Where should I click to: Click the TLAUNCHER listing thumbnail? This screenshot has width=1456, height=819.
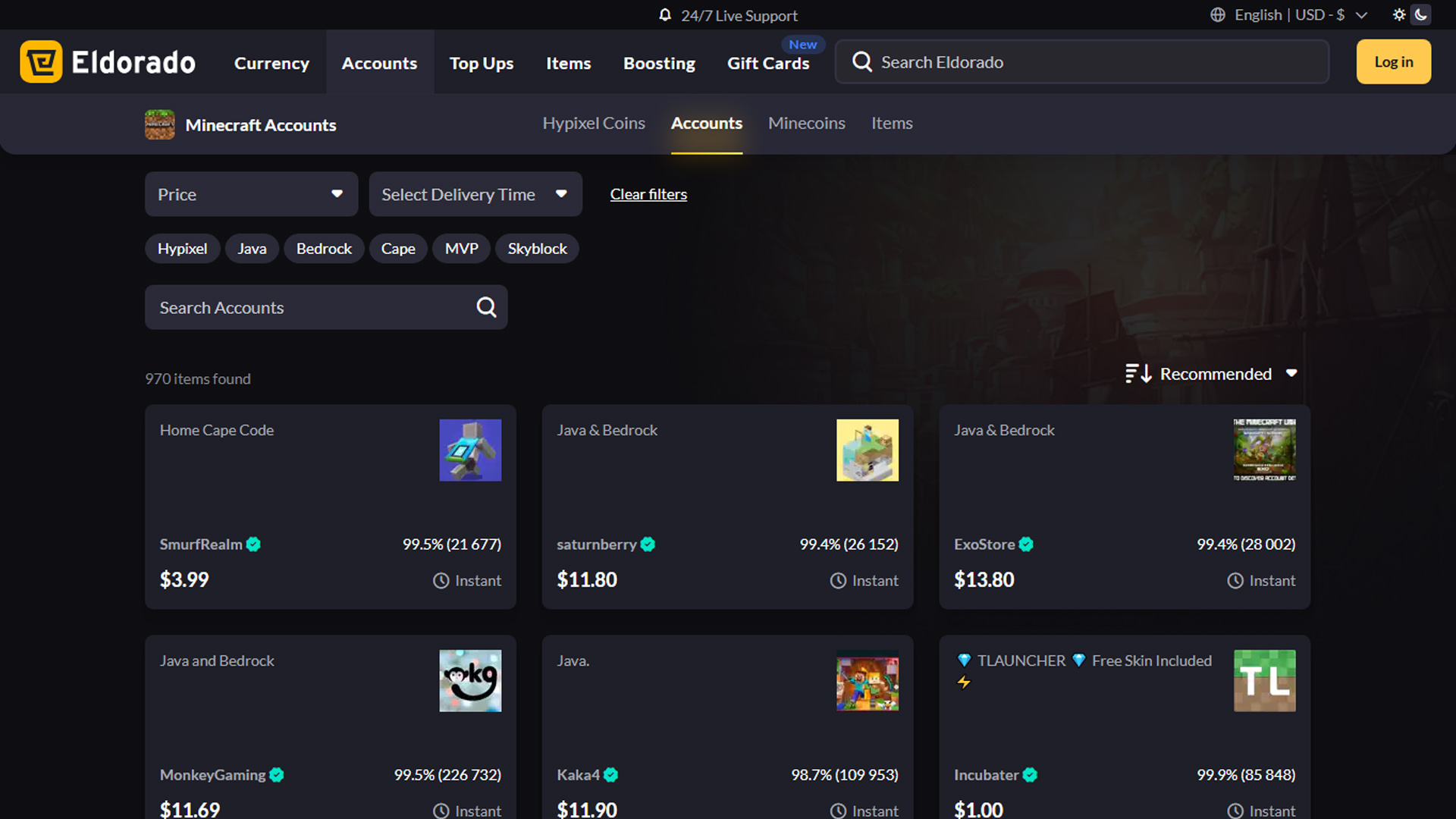tap(1264, 680)
